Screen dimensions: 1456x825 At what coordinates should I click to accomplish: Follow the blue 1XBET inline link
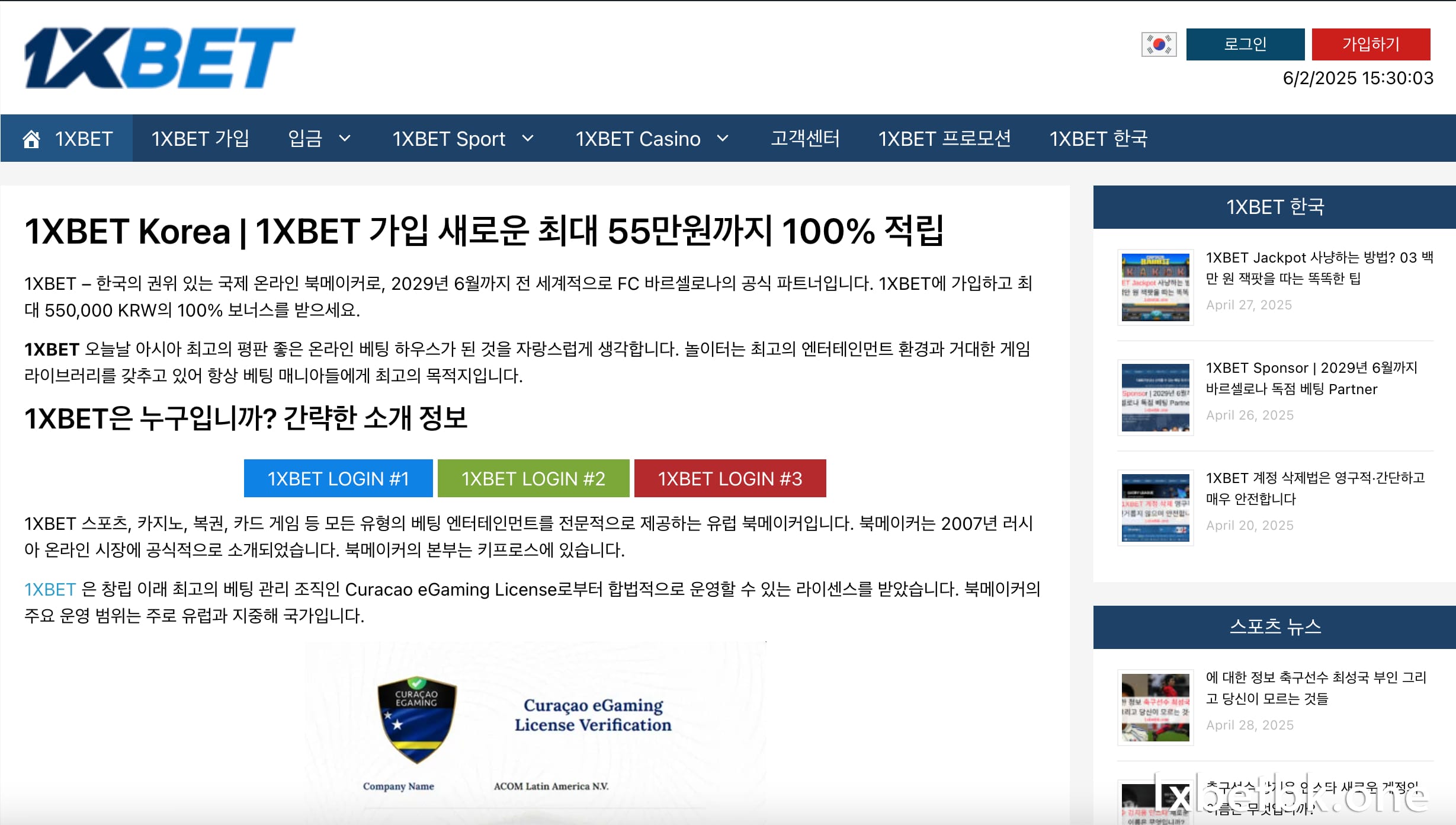click(50, 589)
